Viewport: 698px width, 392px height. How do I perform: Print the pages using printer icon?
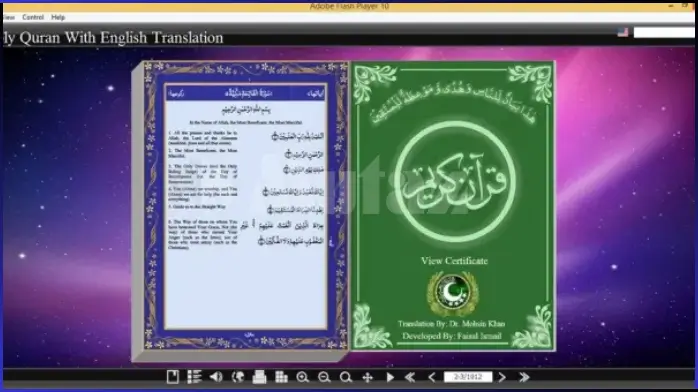coord(259,377)
